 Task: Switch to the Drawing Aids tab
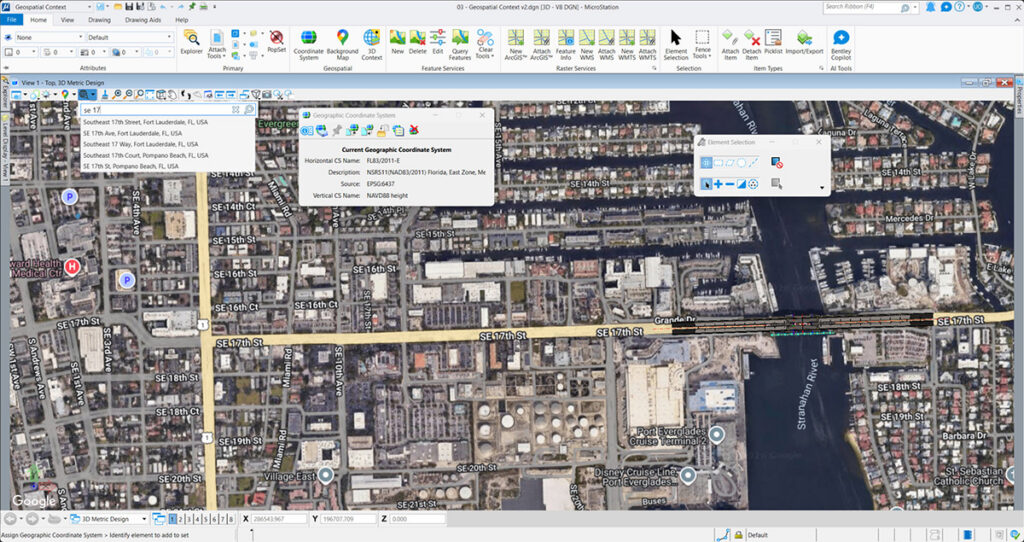(145, 19)
